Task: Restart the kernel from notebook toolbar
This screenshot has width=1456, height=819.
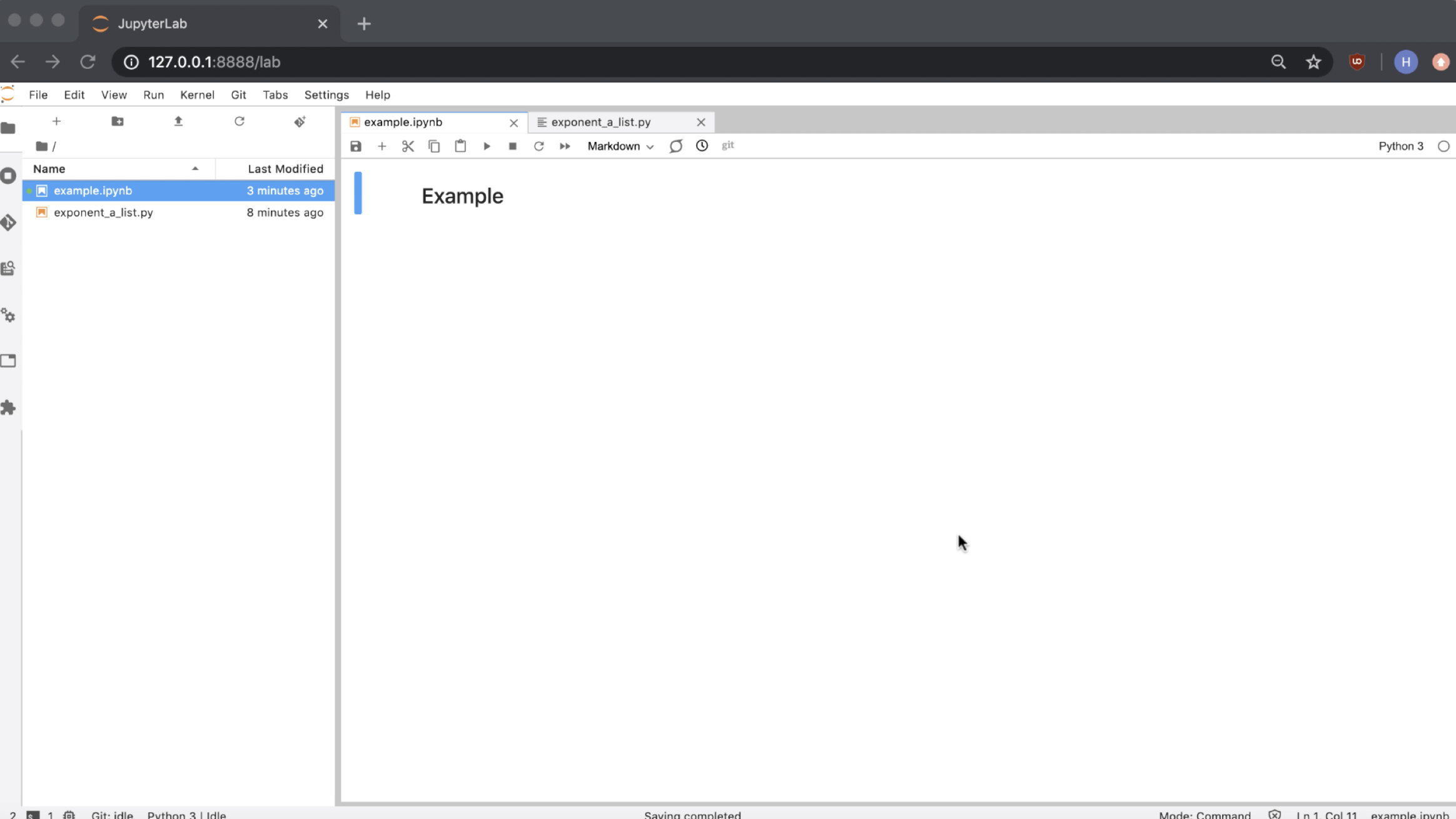Action: 538,146
